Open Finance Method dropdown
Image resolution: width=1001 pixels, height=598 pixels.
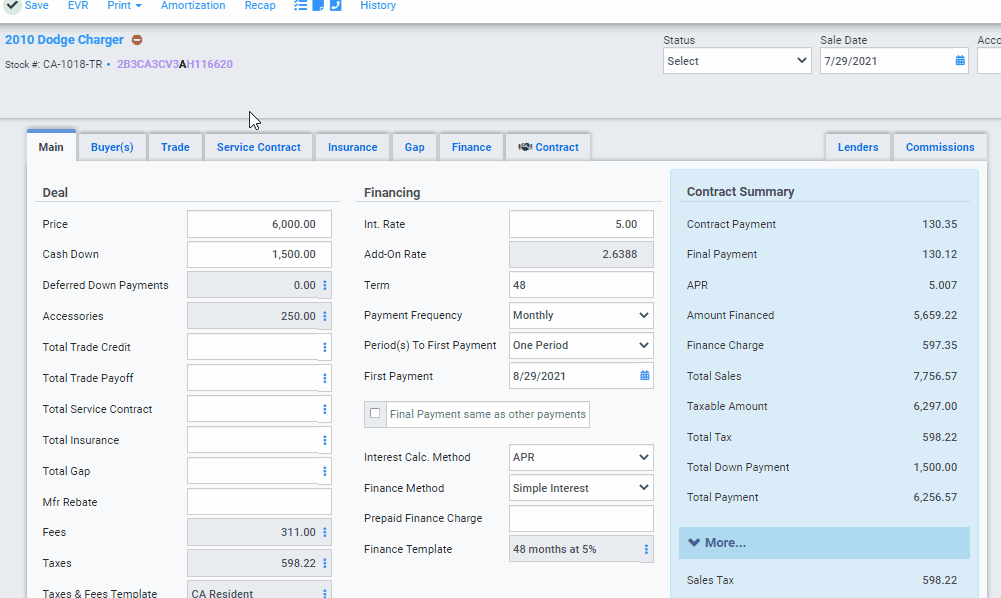[x=581, y=488]
